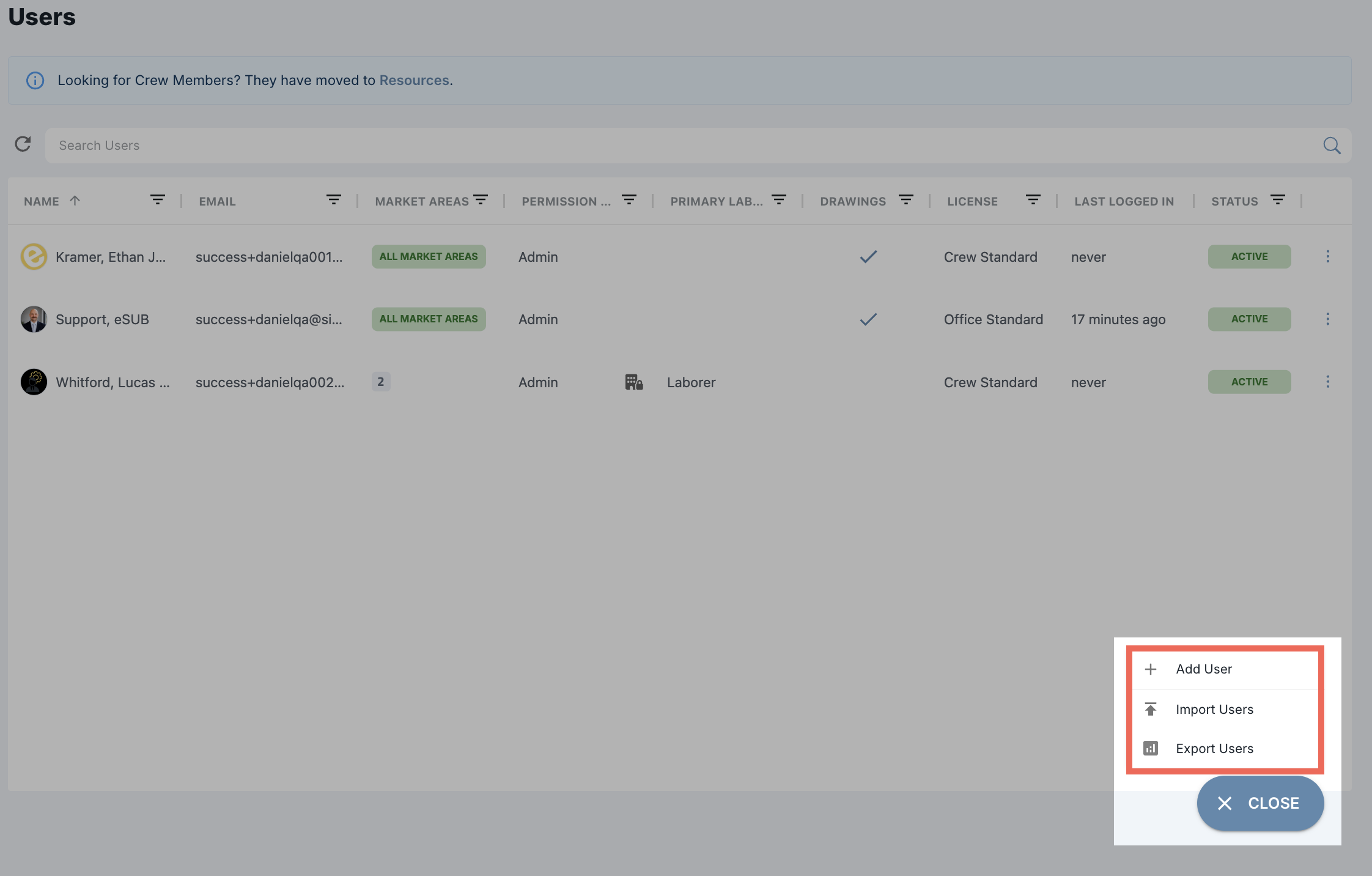Click the upload icon beside Import Users
This screenshot has height=876, width=1372.
coord(1151,709)
